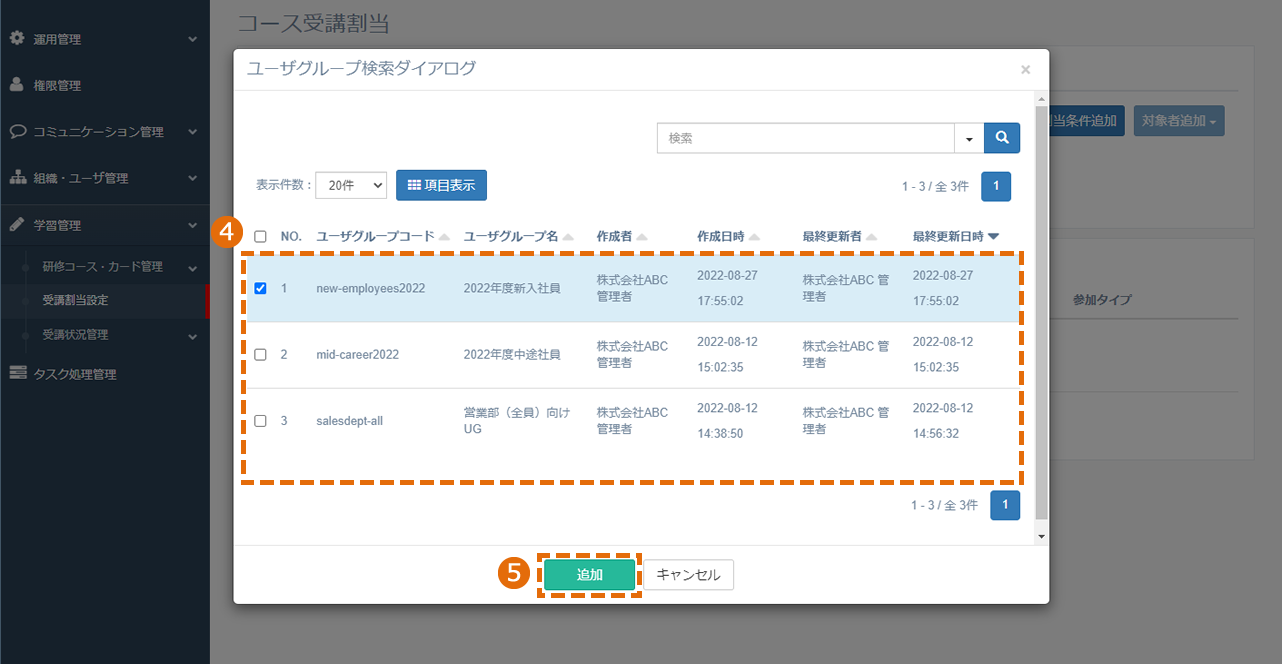This screenshot has height=664, width=1282.
Task: Click the salesdept-all code cell
Action: [x=349, y=421]
